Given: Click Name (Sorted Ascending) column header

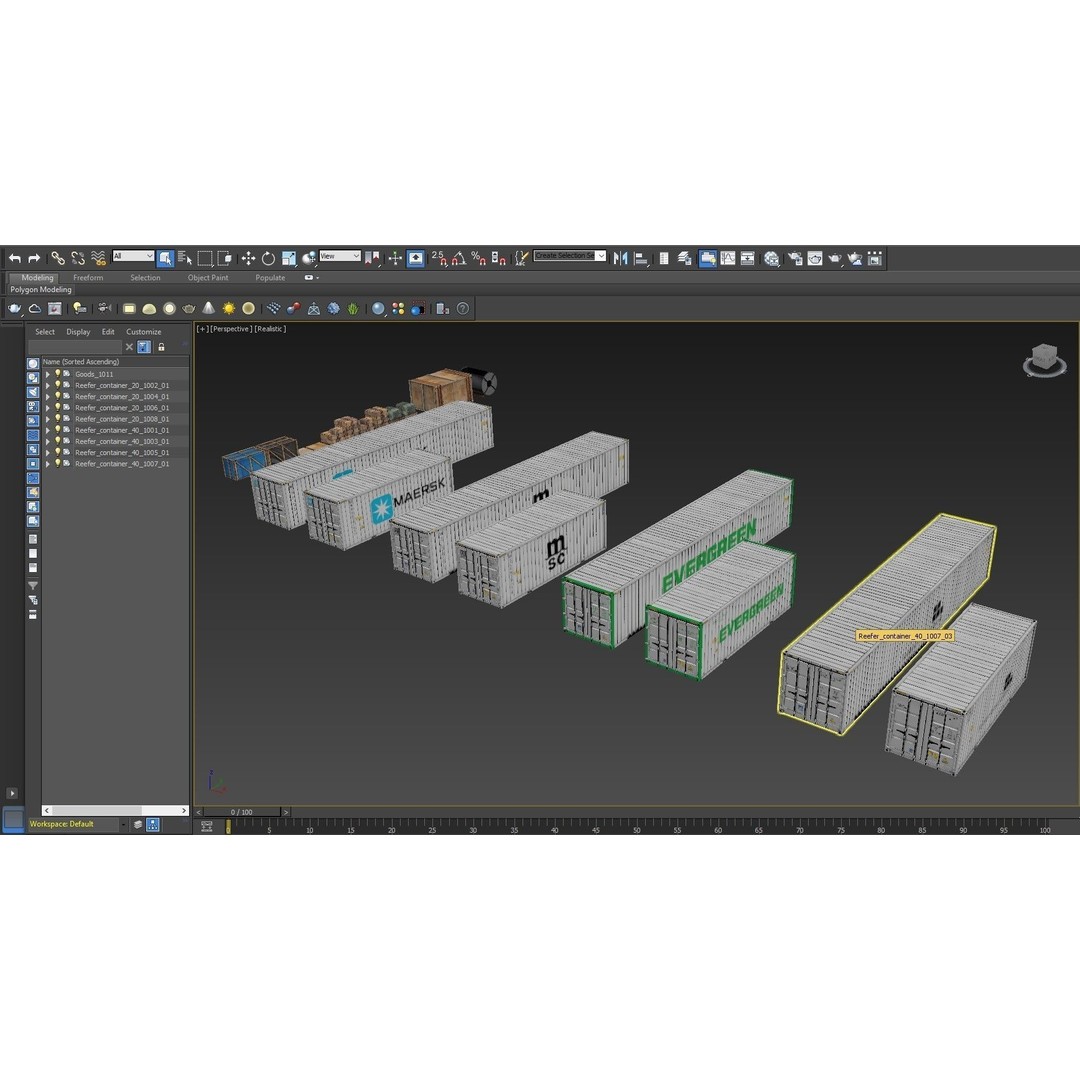Looking at the screenshot, I should click(x=115, y=362).
